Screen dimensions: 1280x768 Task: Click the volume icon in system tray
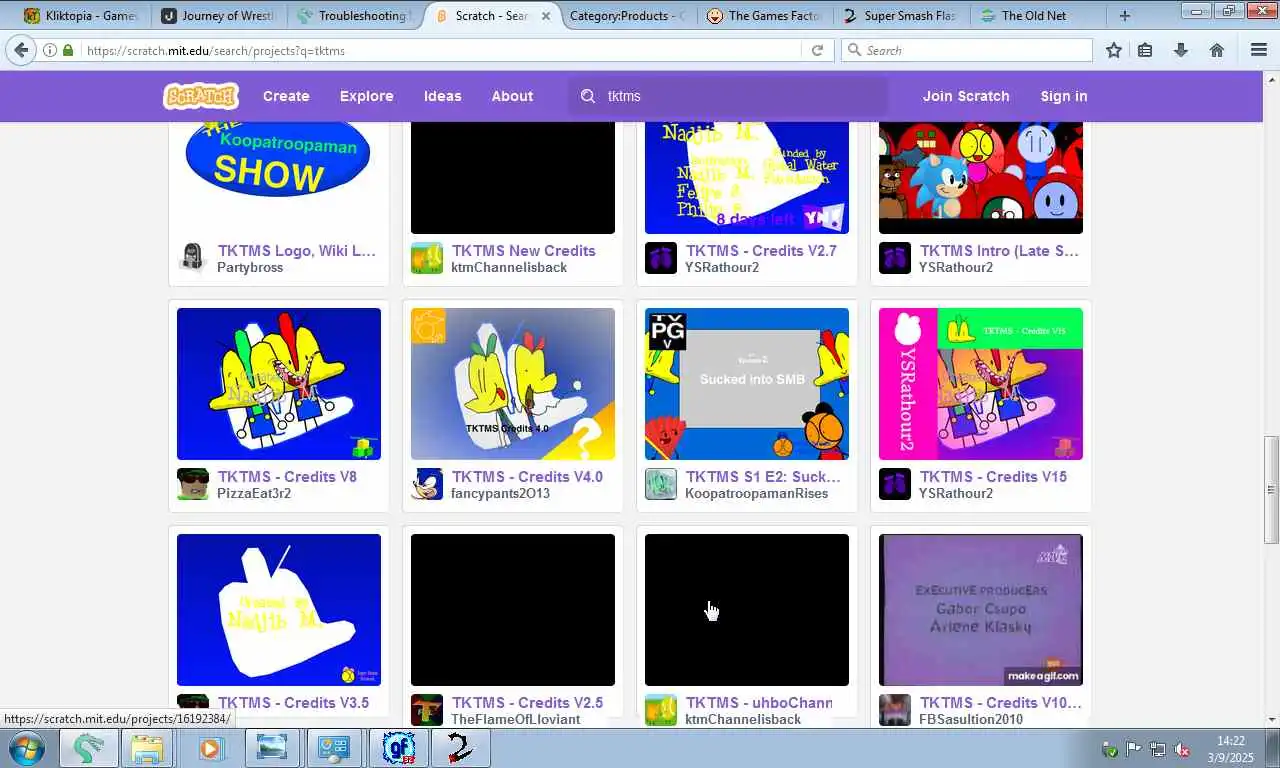point(1181,749)
